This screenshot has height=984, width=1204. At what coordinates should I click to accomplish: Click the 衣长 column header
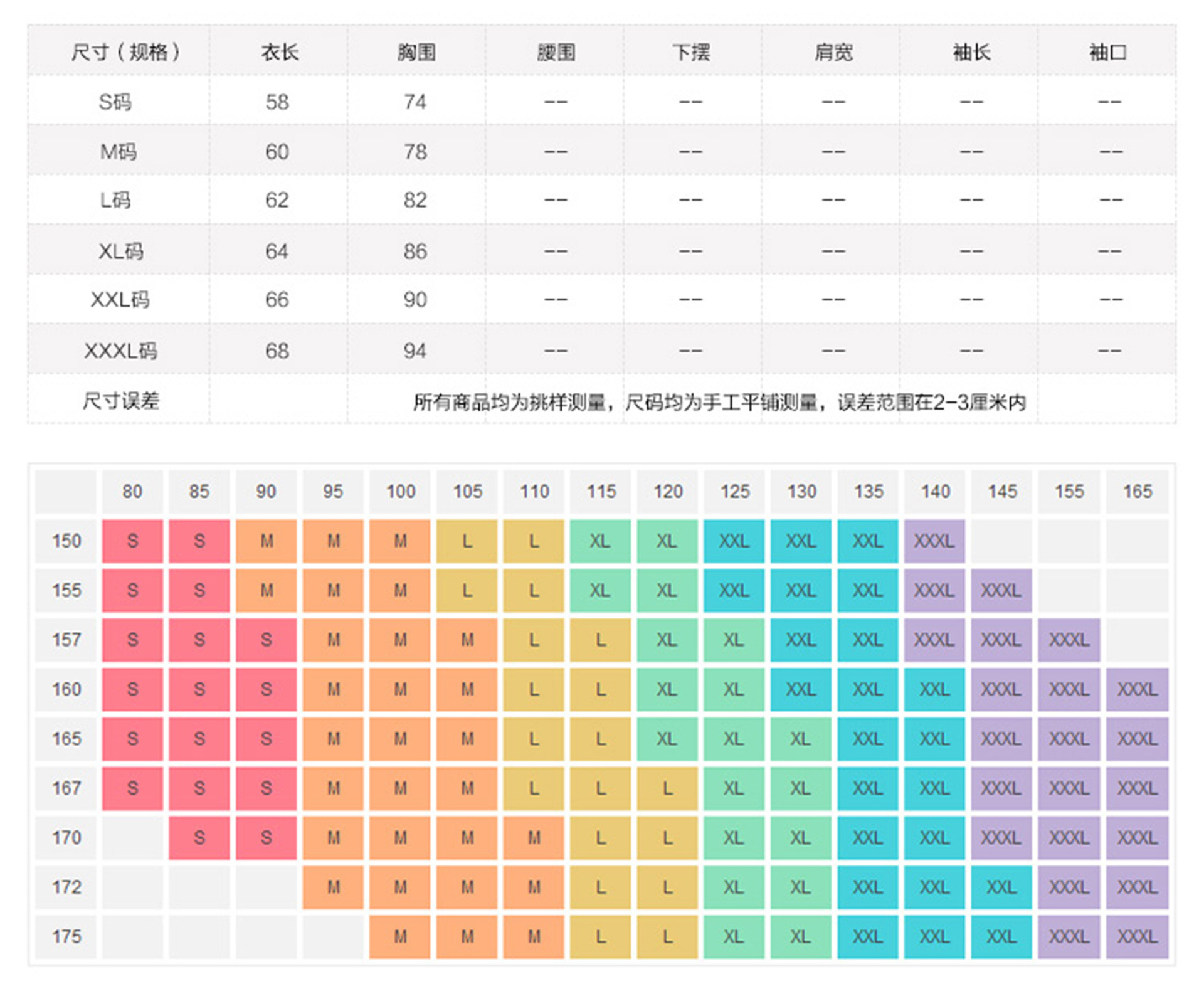click(x=278, y=52)
